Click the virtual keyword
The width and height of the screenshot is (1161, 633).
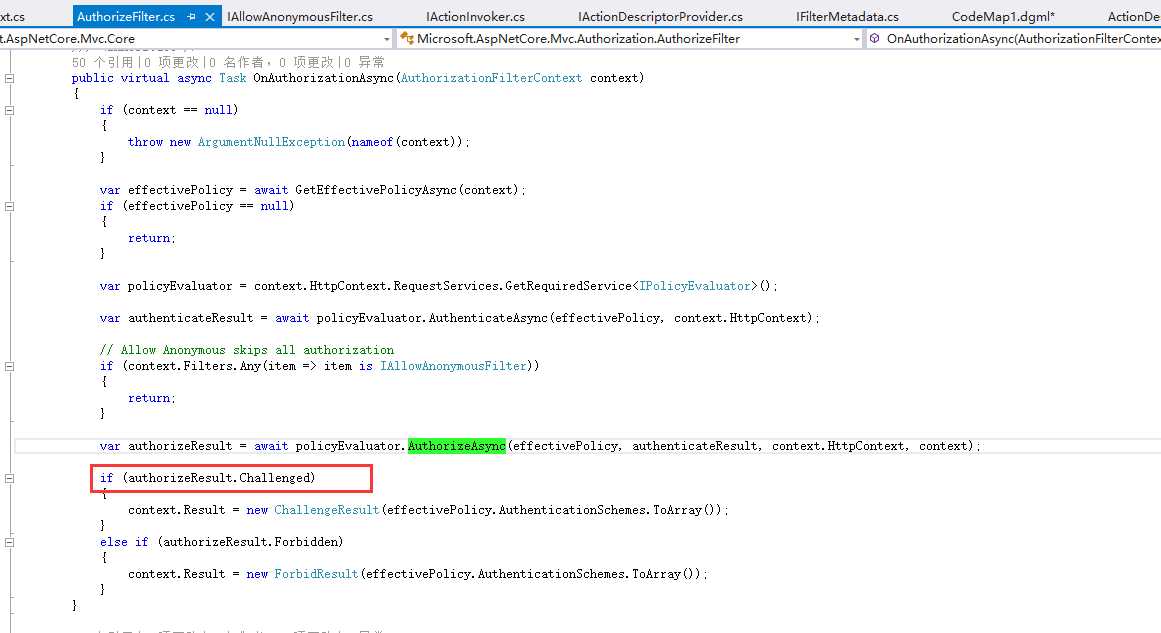click(x=144, y=78)
